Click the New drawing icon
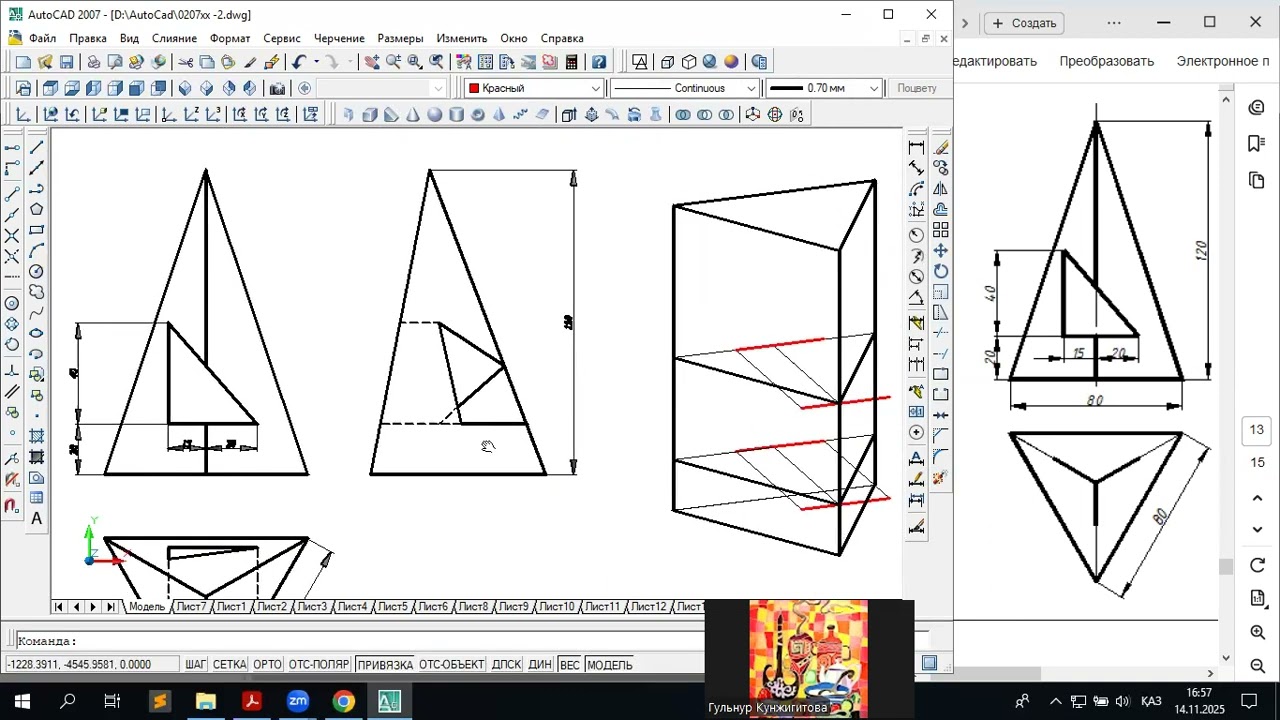This screenshot has height=720, width=1280. point(23,62)
